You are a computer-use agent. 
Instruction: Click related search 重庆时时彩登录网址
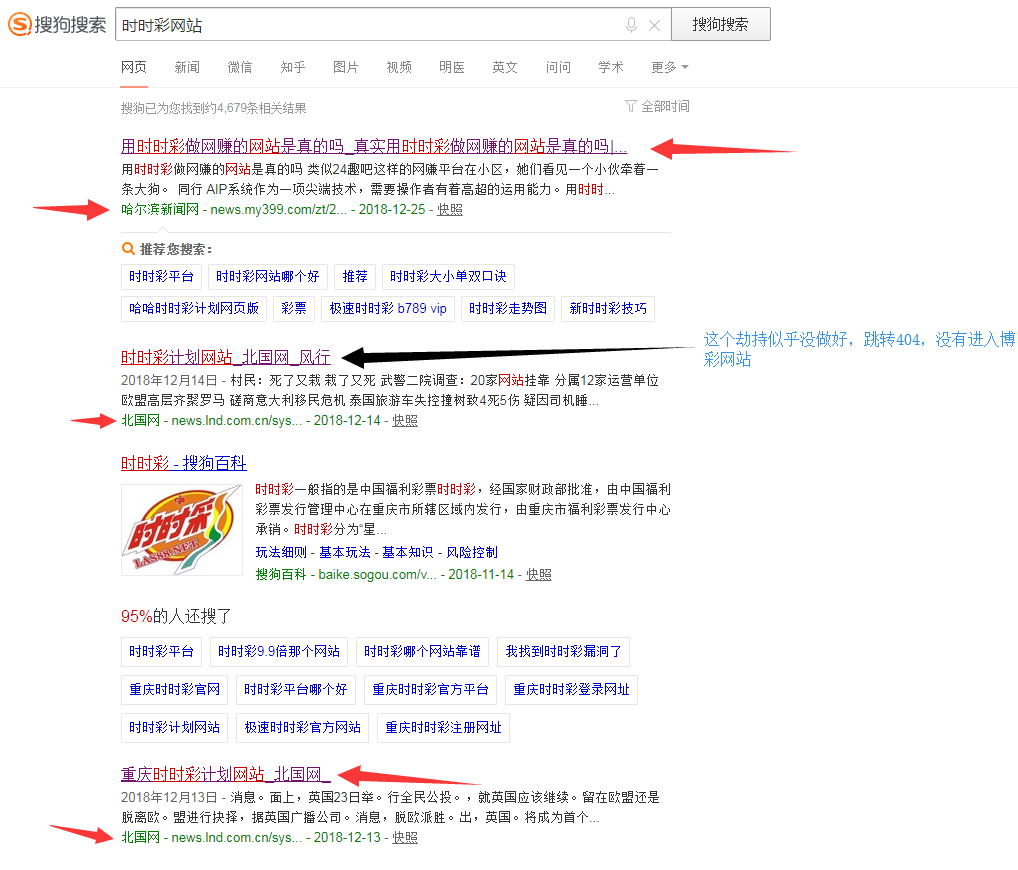571,690
